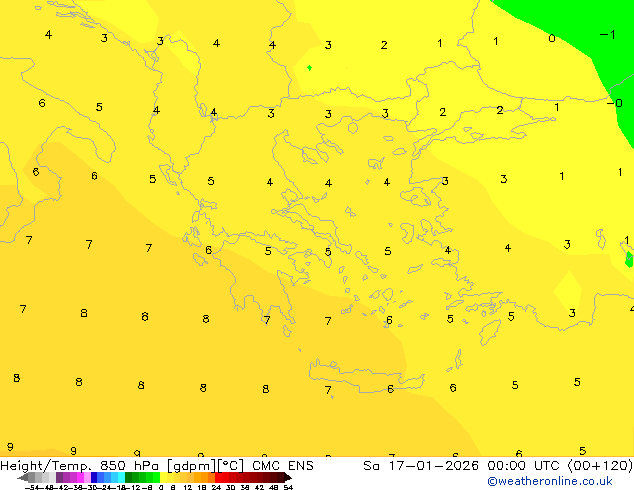The image size is (634, 490).
Task: Click the dark brown right arrow end of the legend
Action: 288,477
